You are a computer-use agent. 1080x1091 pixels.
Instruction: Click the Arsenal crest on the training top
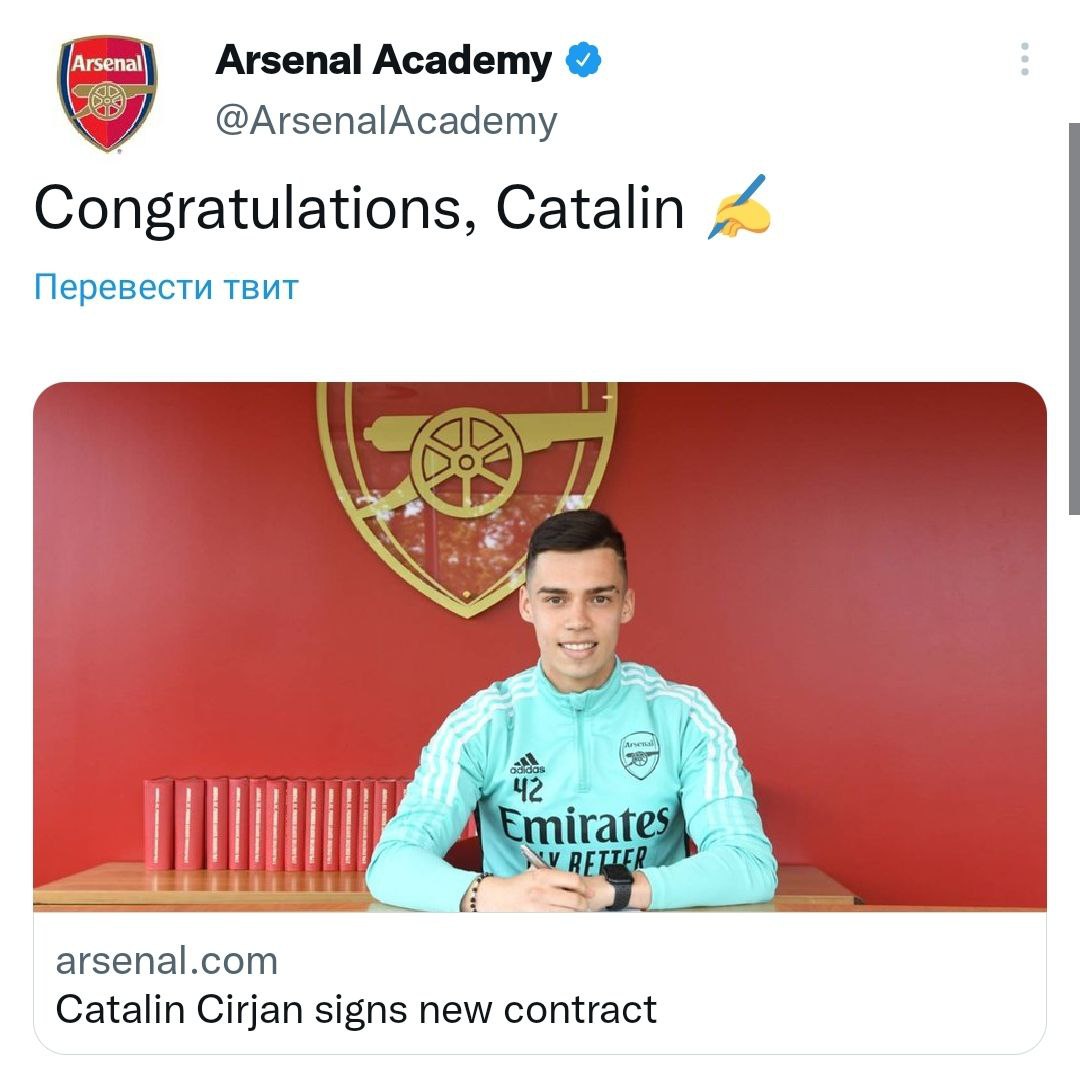click(x=638, y=755)
